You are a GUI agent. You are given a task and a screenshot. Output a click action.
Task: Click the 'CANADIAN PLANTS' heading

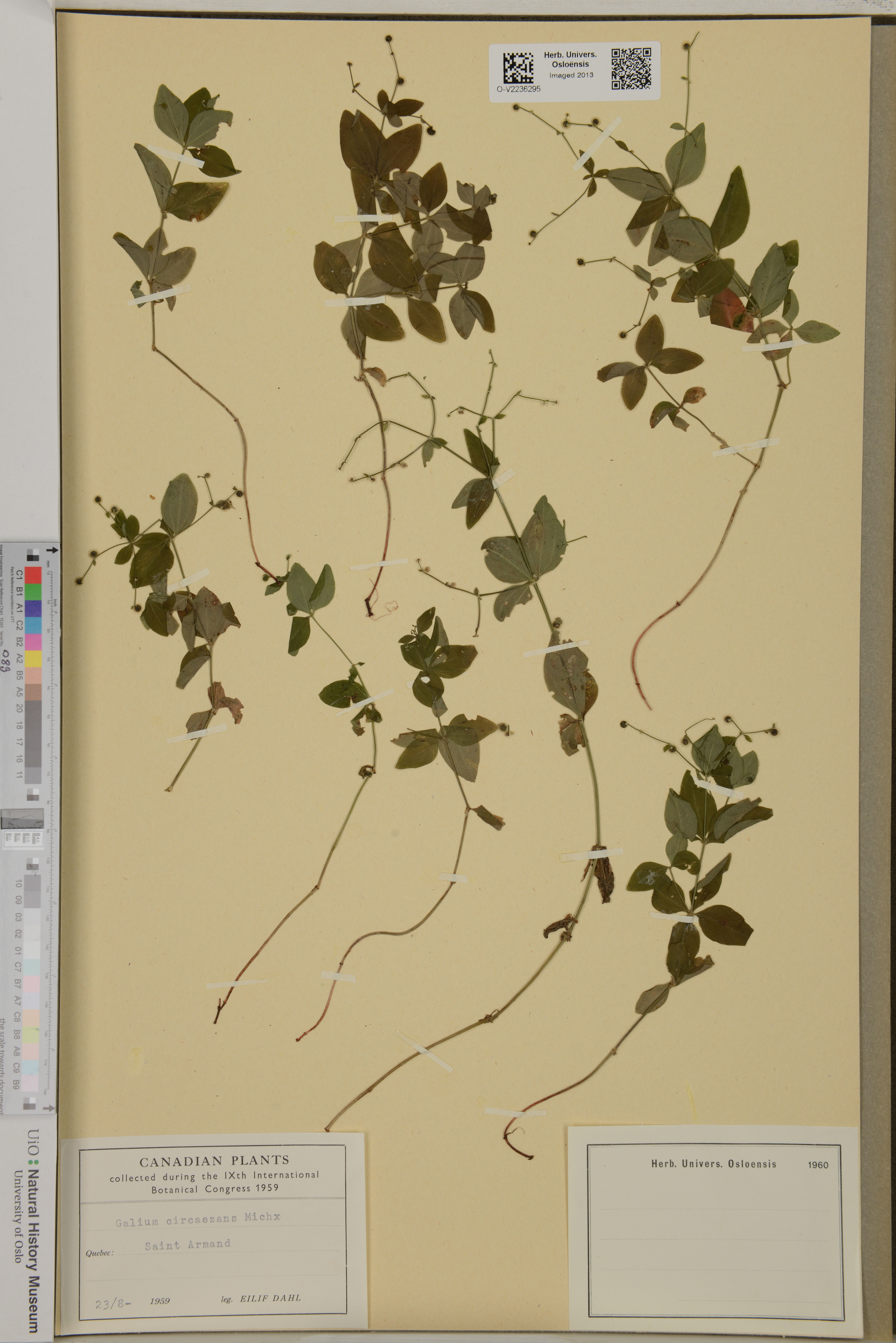click(x=214, y=1161)
